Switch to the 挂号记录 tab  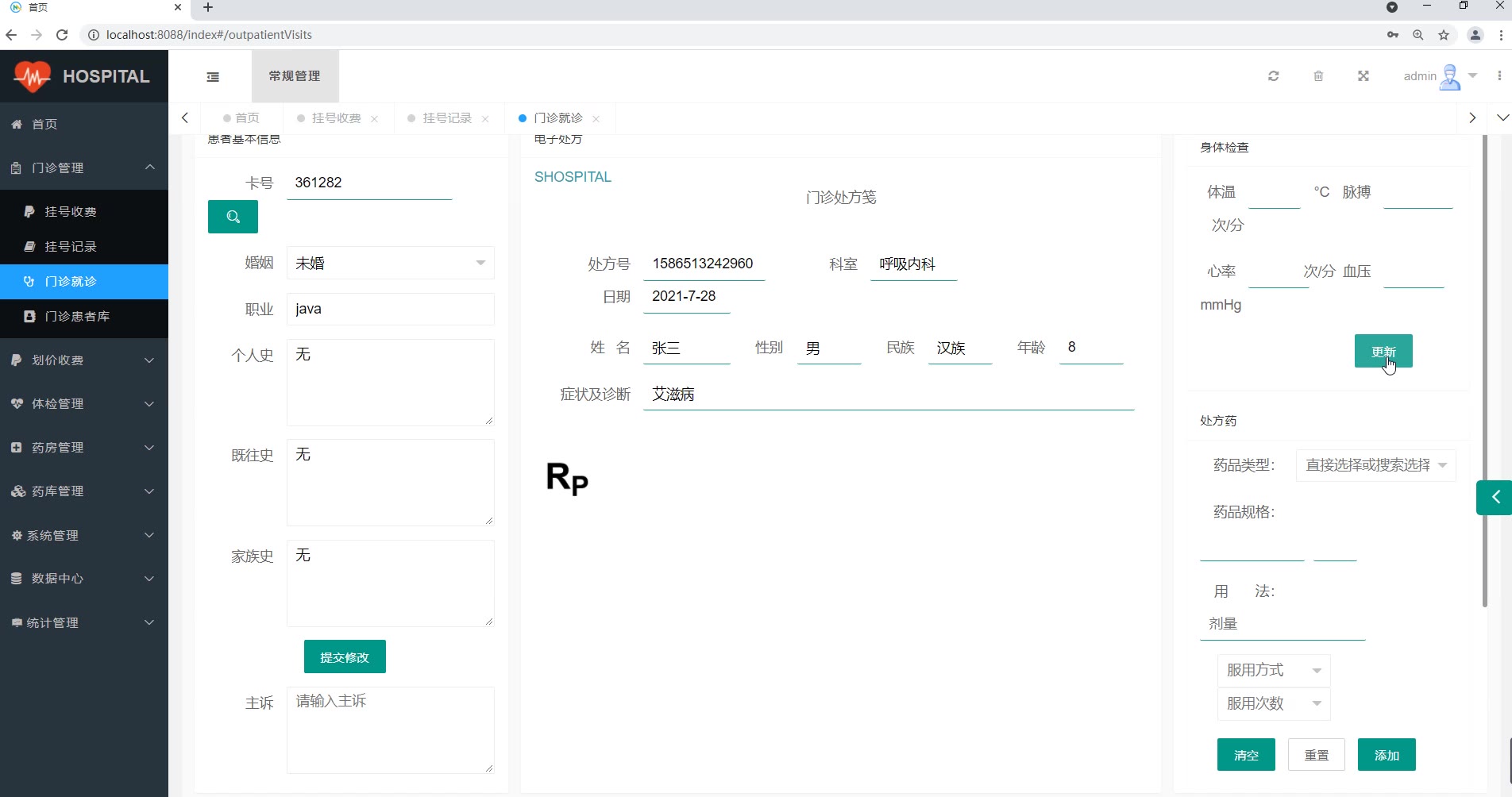(x=446, y=118)
